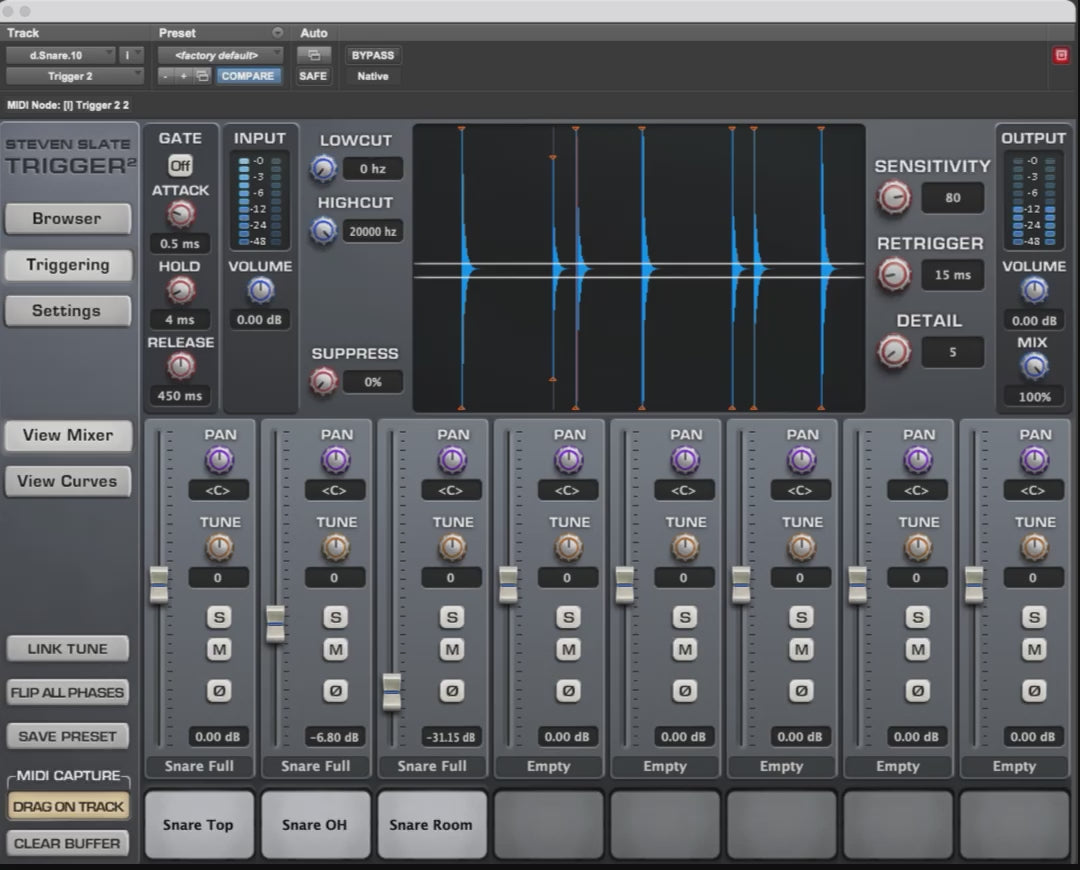This screenshot has width=1080, height=870.
Task: Toggle the BYPASS button
Action: coord(373,55)
